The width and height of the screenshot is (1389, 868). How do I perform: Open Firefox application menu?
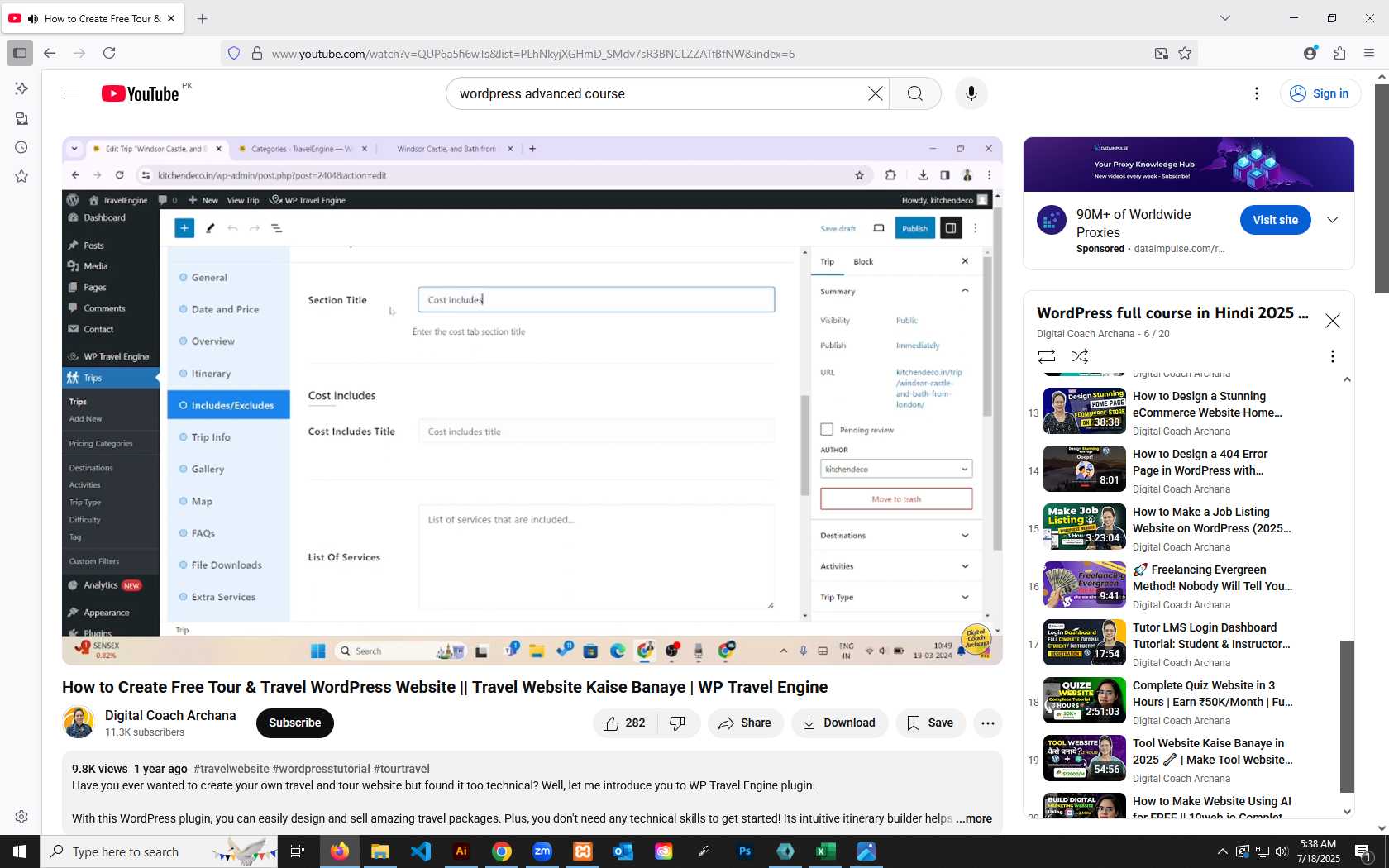tap(1369, 53)
